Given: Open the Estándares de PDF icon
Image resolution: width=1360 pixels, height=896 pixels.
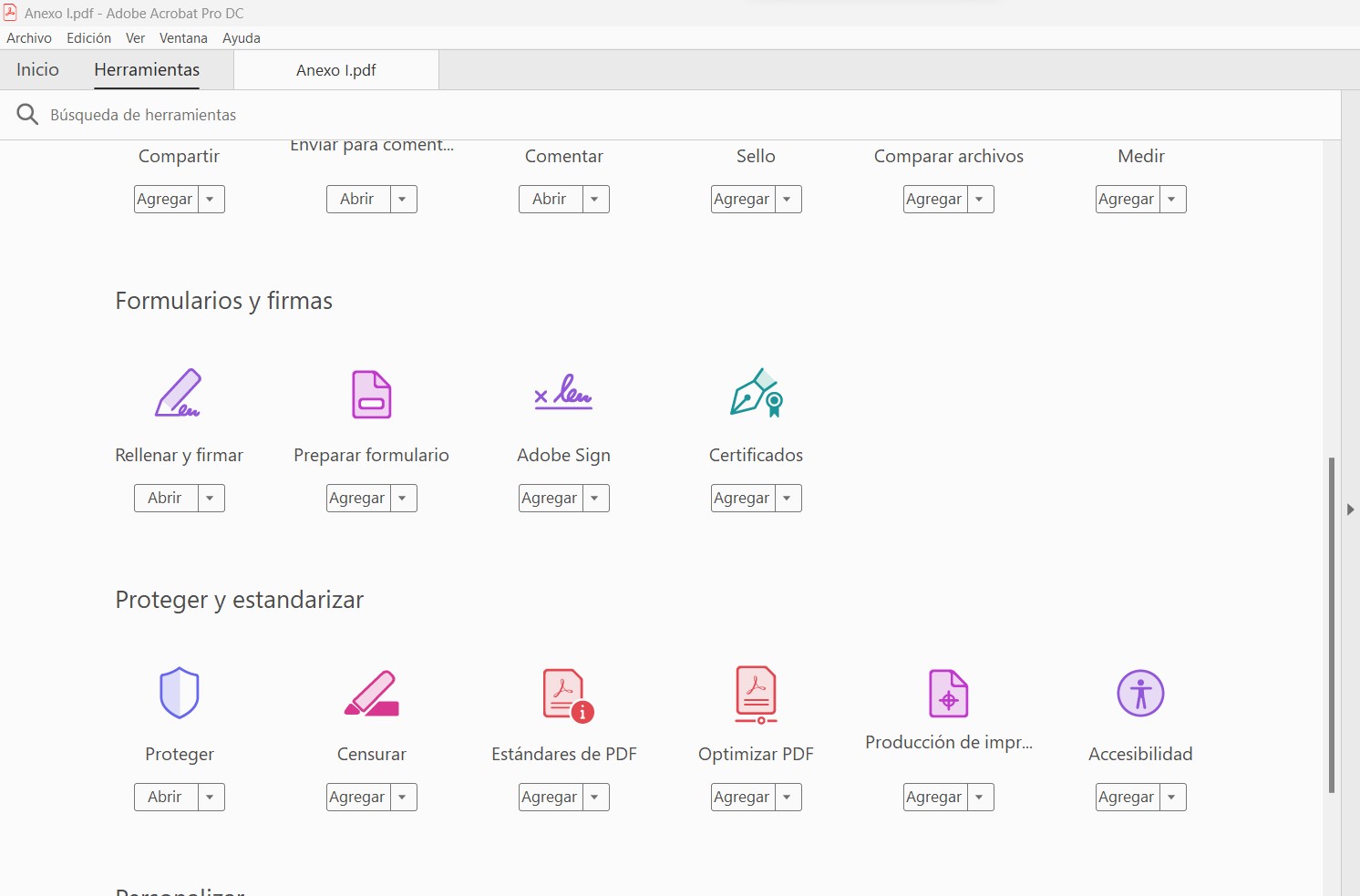Looking at the screenshot, I should 567,694.
